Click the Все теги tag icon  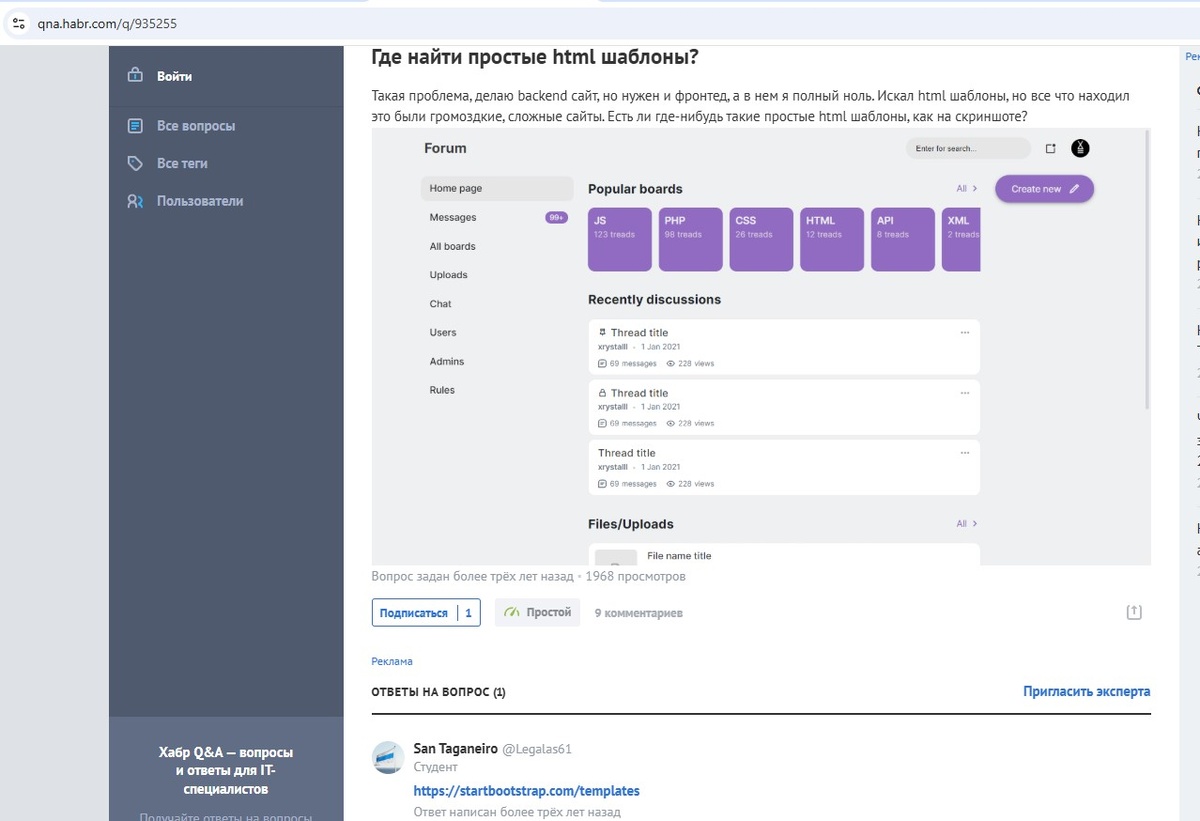pos(135,163)
